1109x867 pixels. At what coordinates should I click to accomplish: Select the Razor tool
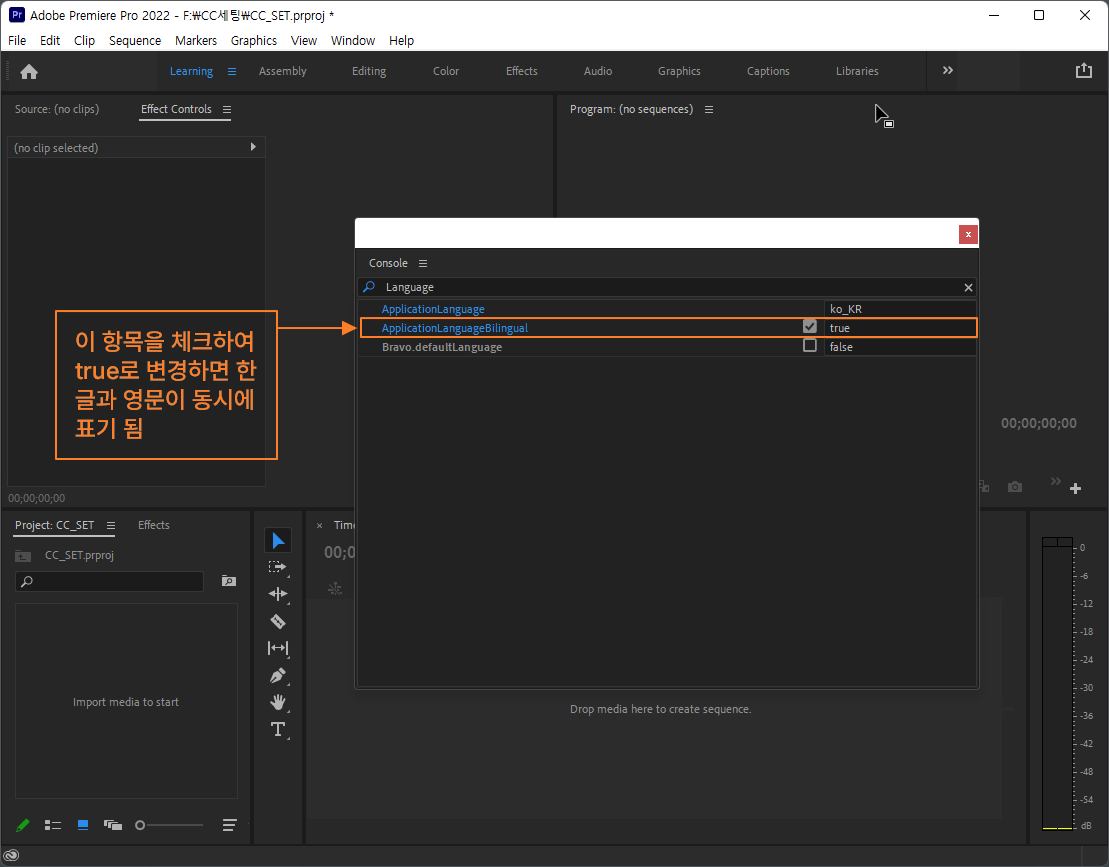pyautogui.click(x=278, y=622)
